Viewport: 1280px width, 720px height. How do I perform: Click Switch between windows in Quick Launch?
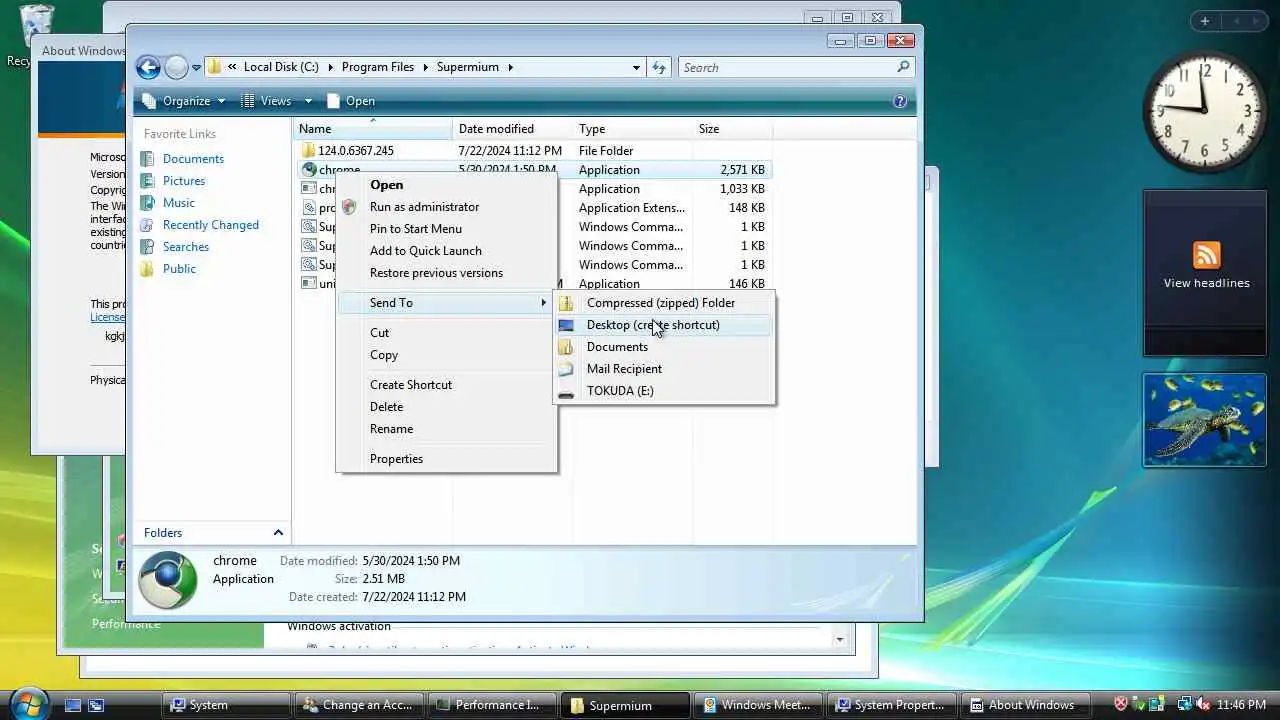coord(97,705)
